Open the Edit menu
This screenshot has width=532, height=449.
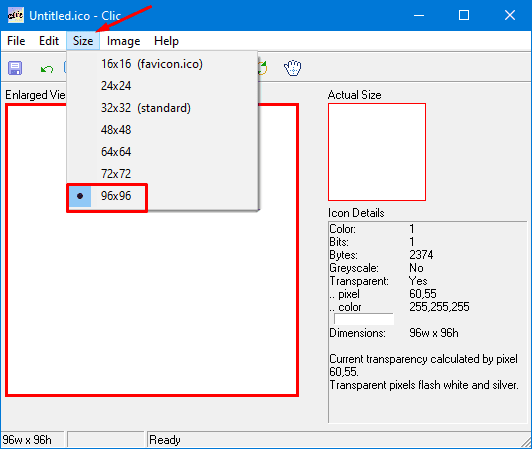49,41
